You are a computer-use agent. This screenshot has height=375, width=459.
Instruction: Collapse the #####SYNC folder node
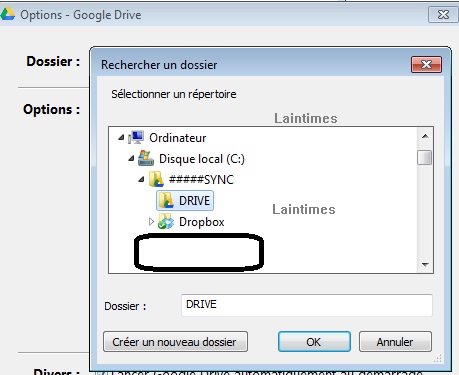click(x=141, y=180)
